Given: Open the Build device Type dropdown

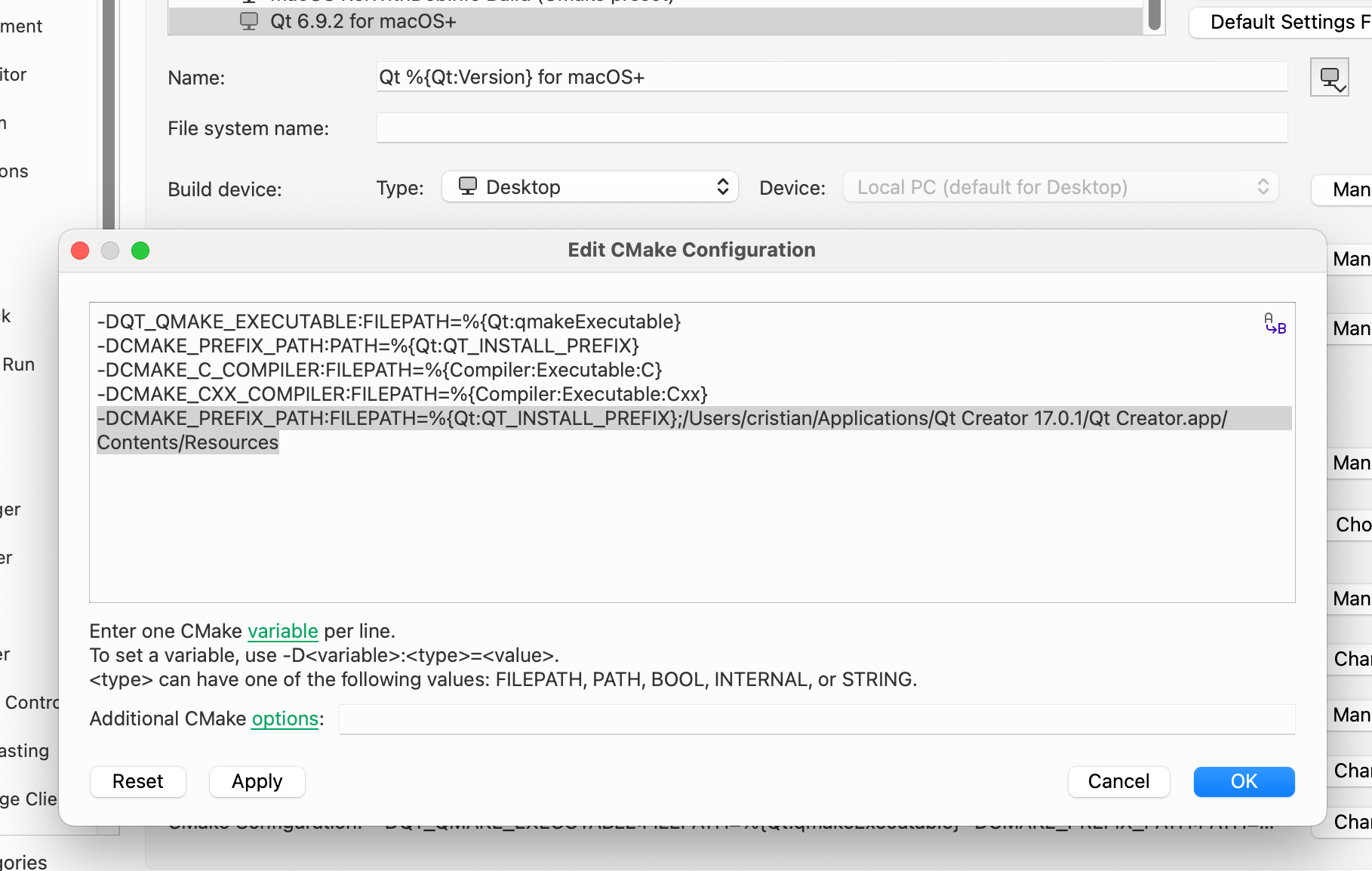Looking at the screenshot, I should click(589, 187).
